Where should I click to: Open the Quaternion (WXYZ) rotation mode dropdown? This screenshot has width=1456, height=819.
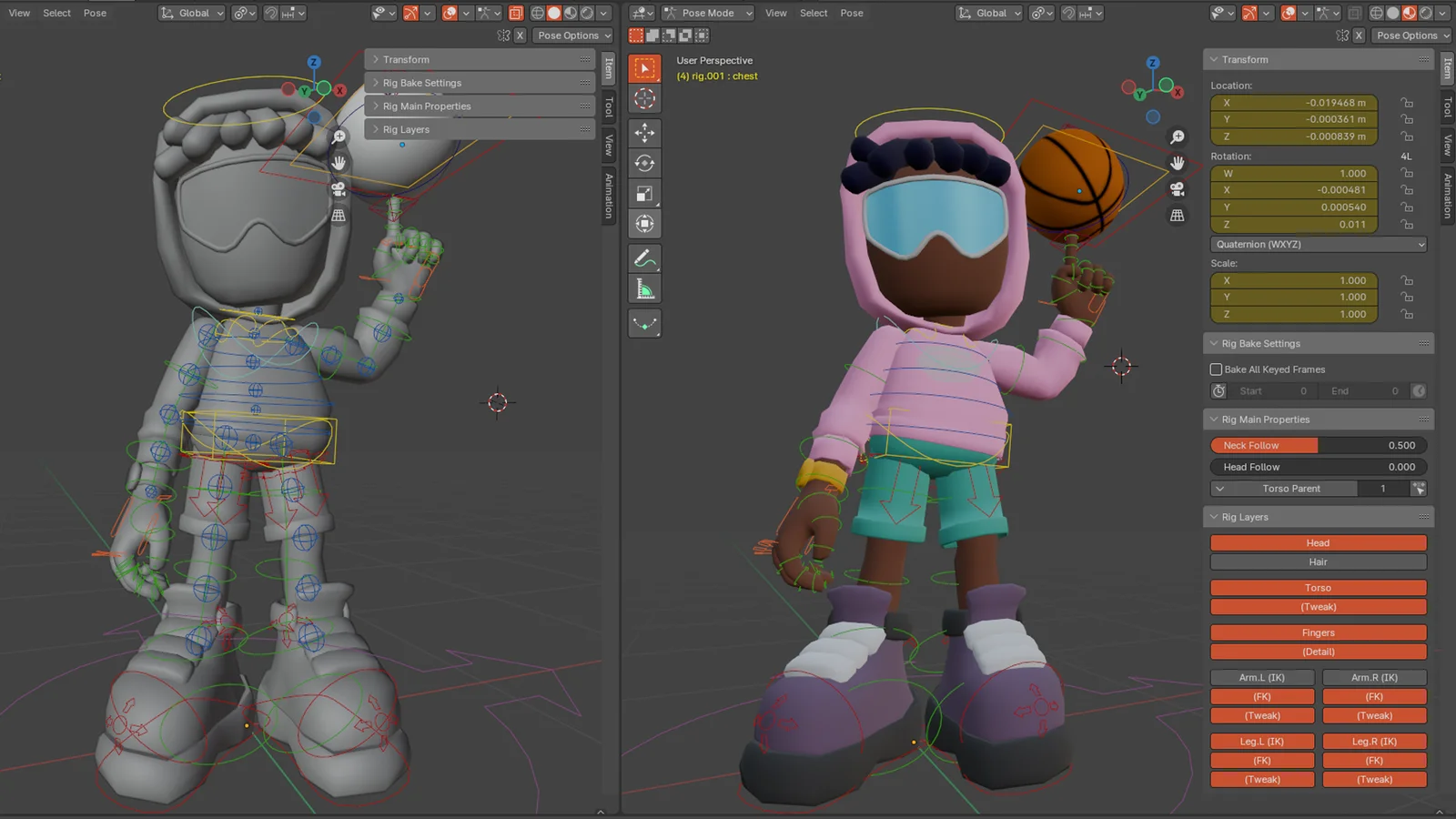(1316, 244)
